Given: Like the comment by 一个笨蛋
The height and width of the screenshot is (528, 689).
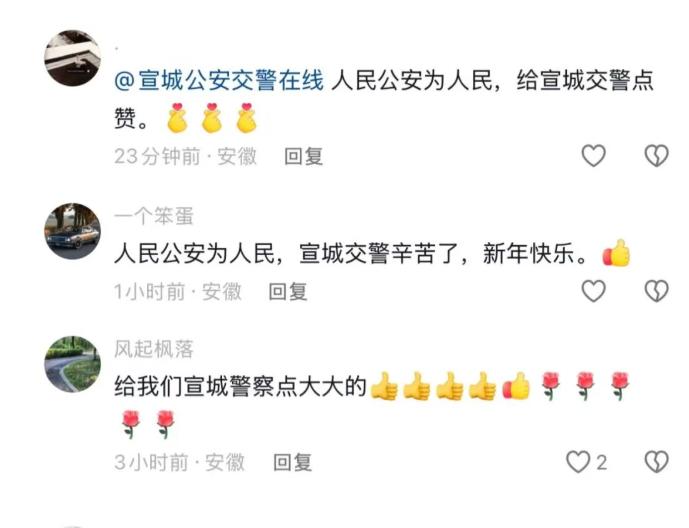Looking at the screenshot, I should (x=593, y=291).
